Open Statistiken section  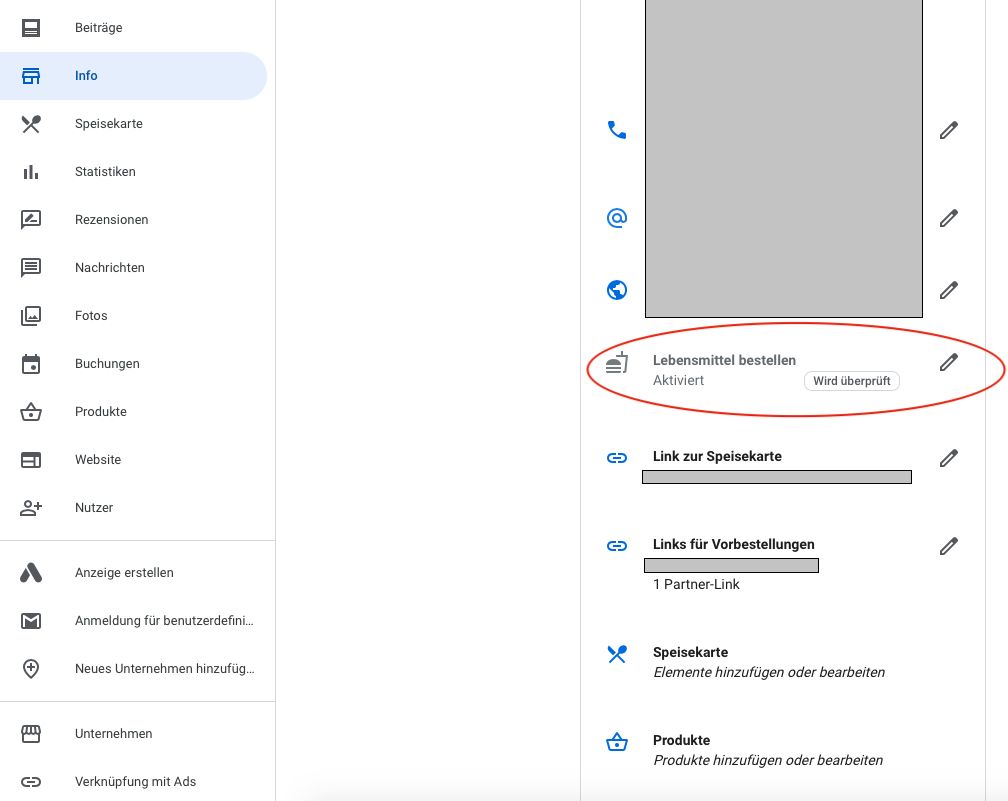click(105, 172)
